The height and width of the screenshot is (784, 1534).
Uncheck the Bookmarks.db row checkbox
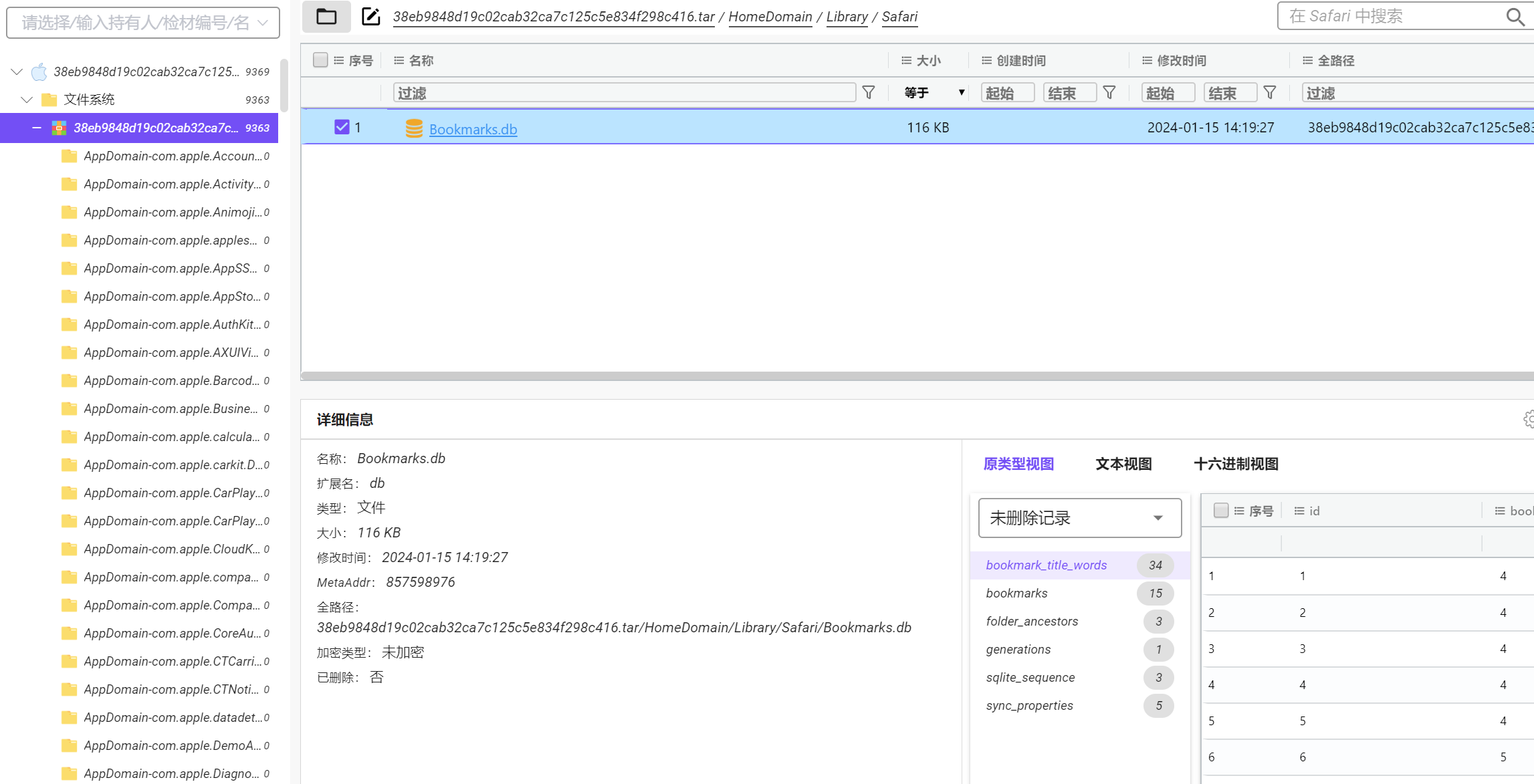point(342,126)
